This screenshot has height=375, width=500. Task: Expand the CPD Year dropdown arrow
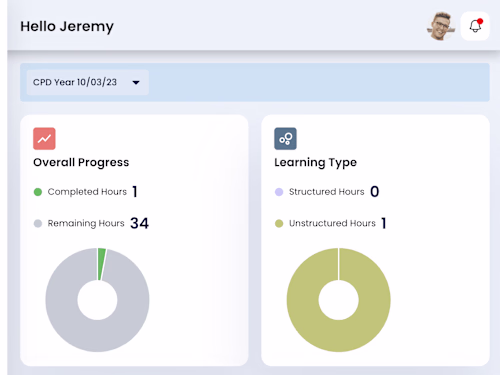pos(136,82)
